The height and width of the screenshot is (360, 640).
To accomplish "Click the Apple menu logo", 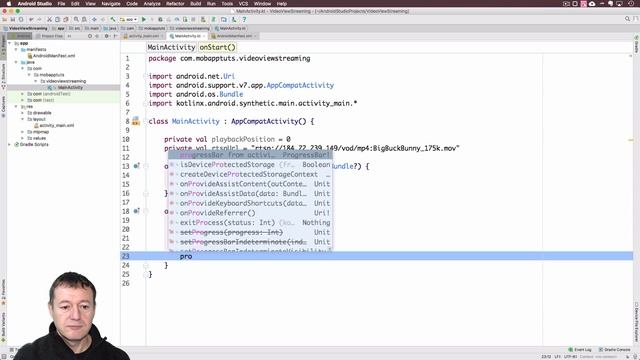I will (x=8, y=3).
